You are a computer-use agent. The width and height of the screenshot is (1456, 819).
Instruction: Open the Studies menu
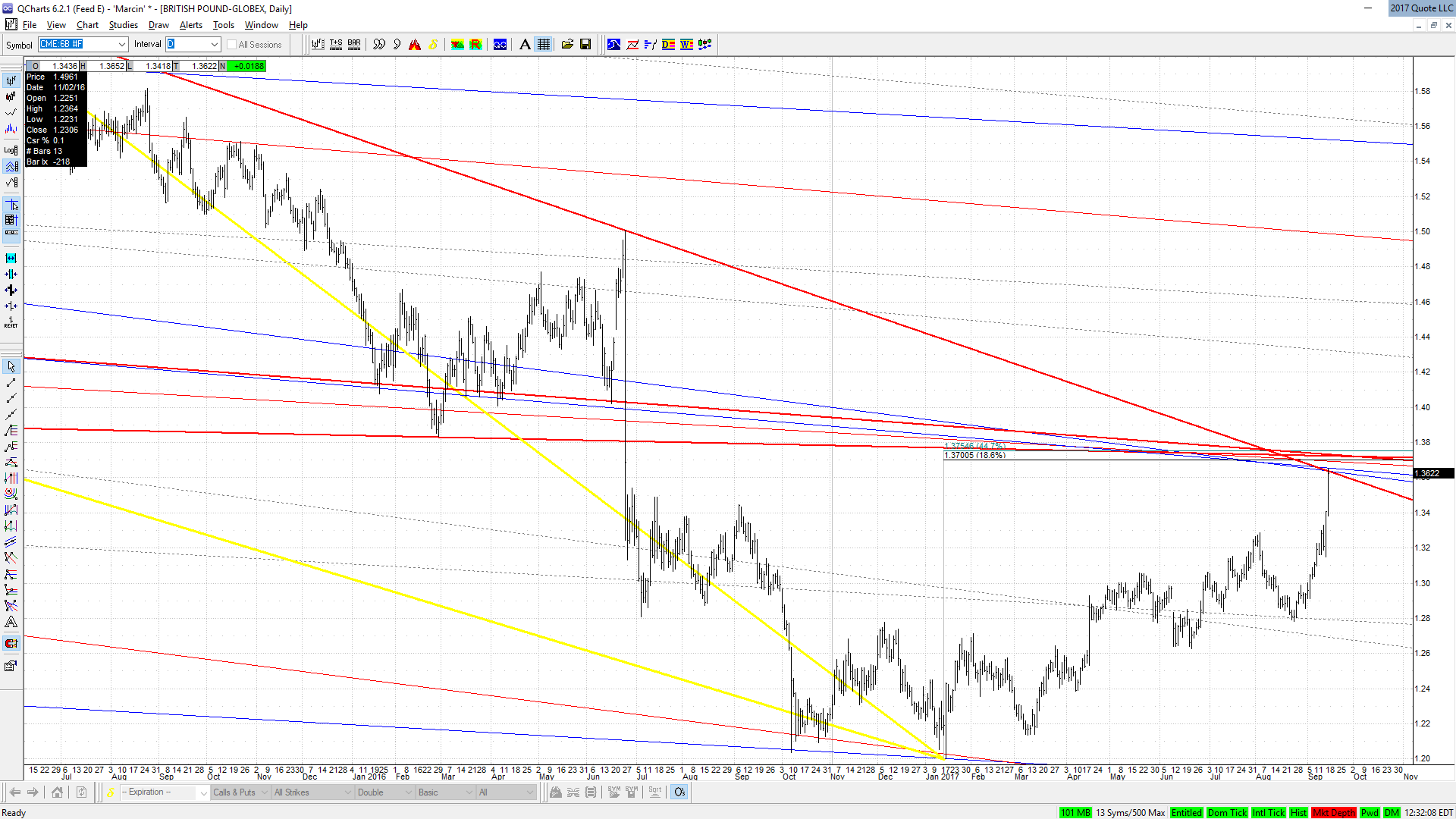coord(123,25)
